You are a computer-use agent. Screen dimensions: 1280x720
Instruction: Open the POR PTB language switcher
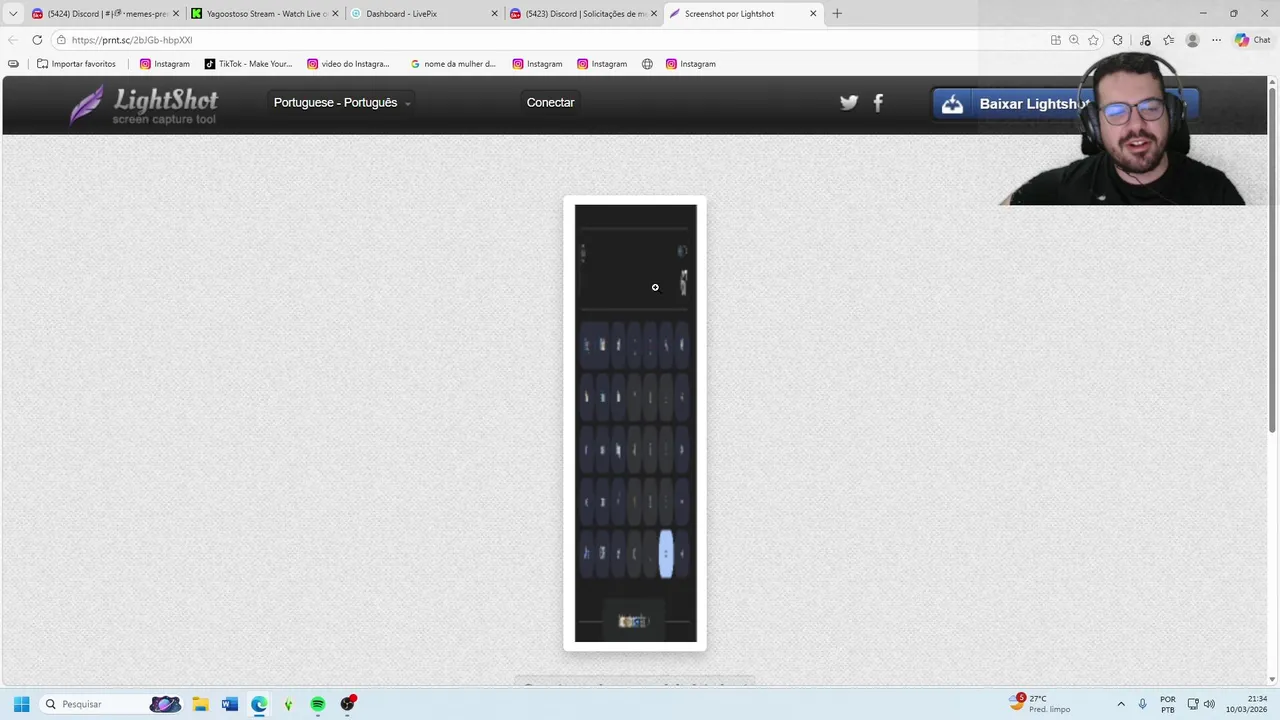tap(1167, 704)
